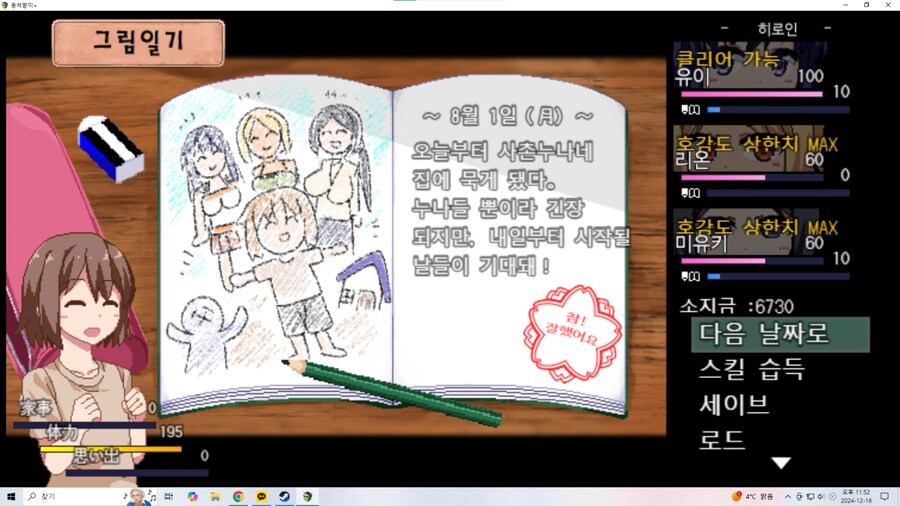Click the yellow 体力 stamina bar
The height and width of the screenshot is (506, 900).
point(111,449)
